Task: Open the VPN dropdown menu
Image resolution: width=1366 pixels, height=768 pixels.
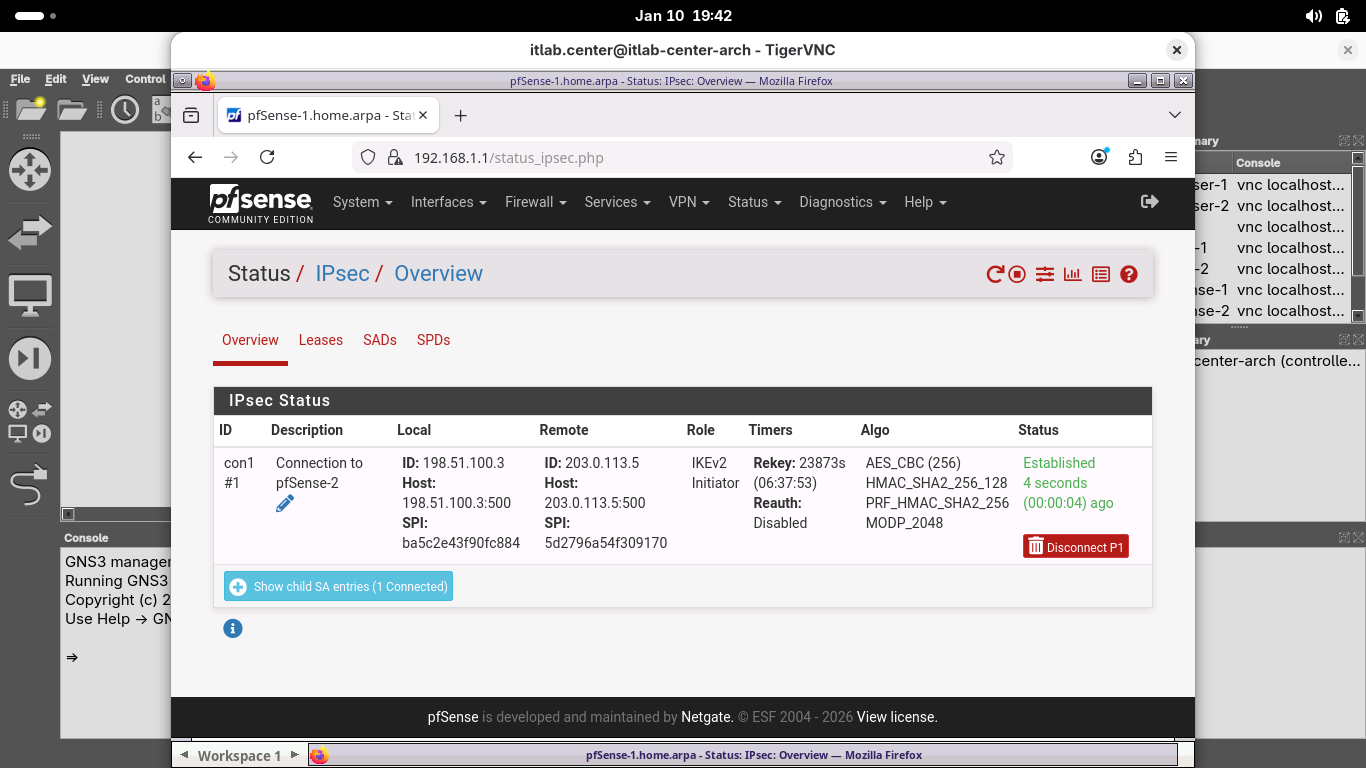Action: (688, 202)
